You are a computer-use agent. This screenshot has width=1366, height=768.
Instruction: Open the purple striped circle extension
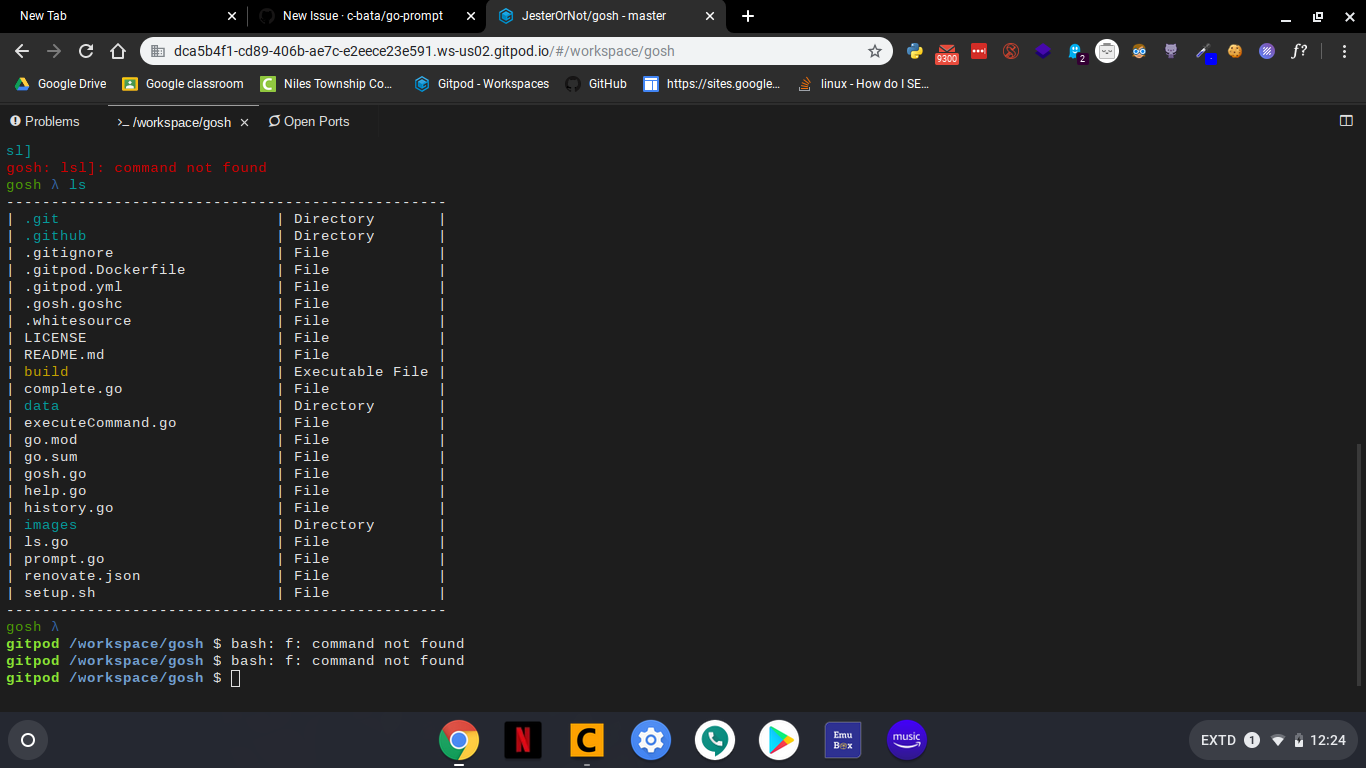(x=1267, y=51)
